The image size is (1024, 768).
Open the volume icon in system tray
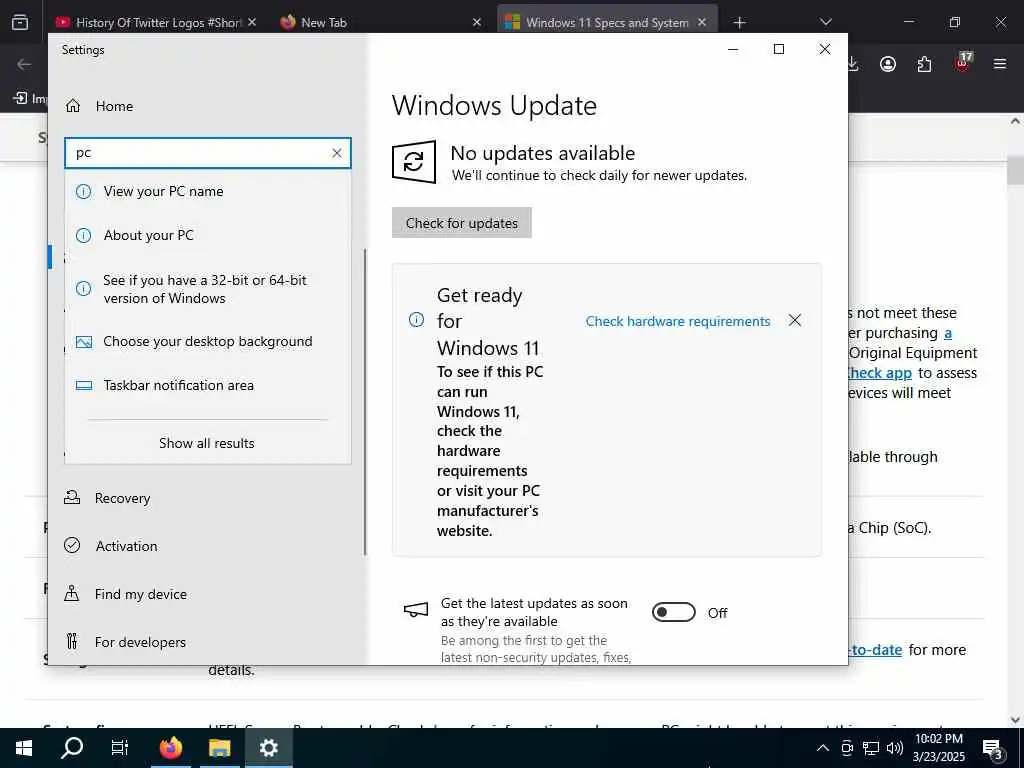[894, 748]
